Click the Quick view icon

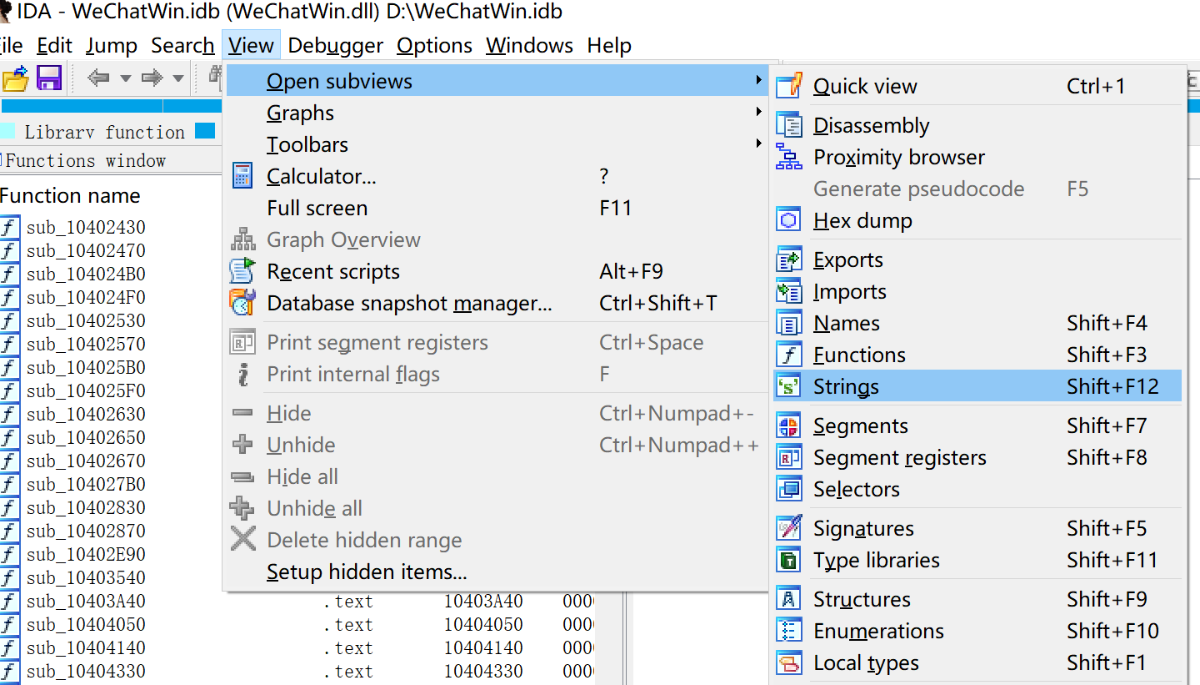tap(790, 86)
